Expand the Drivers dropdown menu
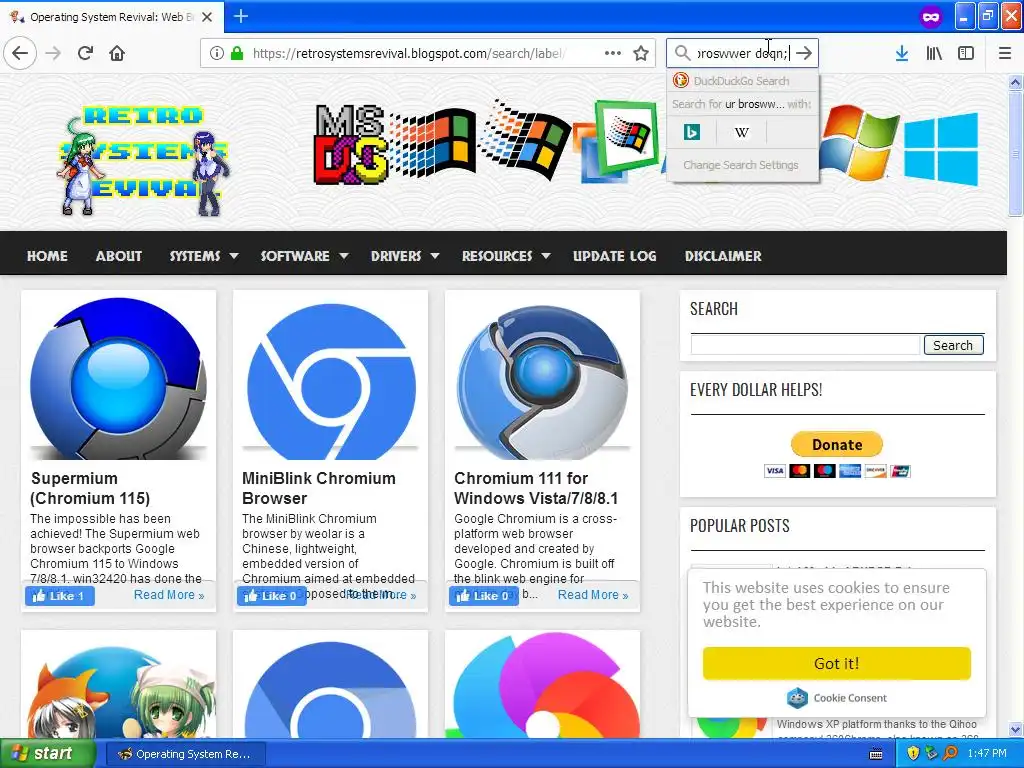 404,256
